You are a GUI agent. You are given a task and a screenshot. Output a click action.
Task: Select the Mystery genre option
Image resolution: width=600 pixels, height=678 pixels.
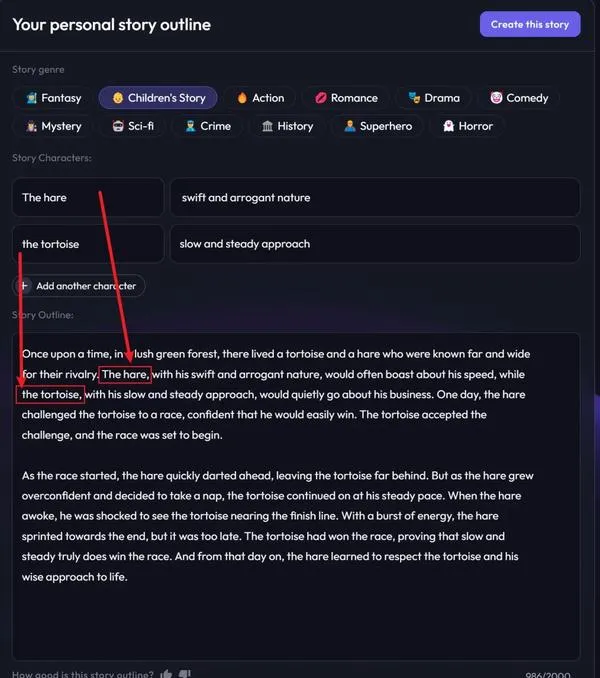click(53, 126)
